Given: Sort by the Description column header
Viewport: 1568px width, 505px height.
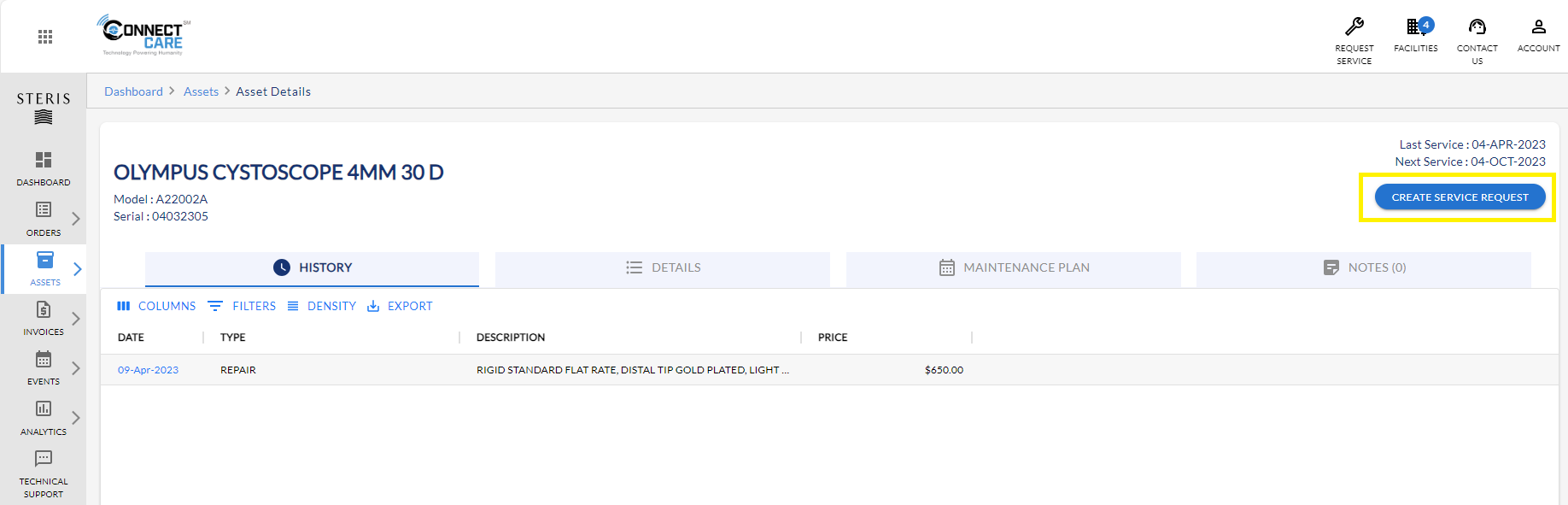Looking at the screenshot, I should pyautogui.click(x=511, y=338).
